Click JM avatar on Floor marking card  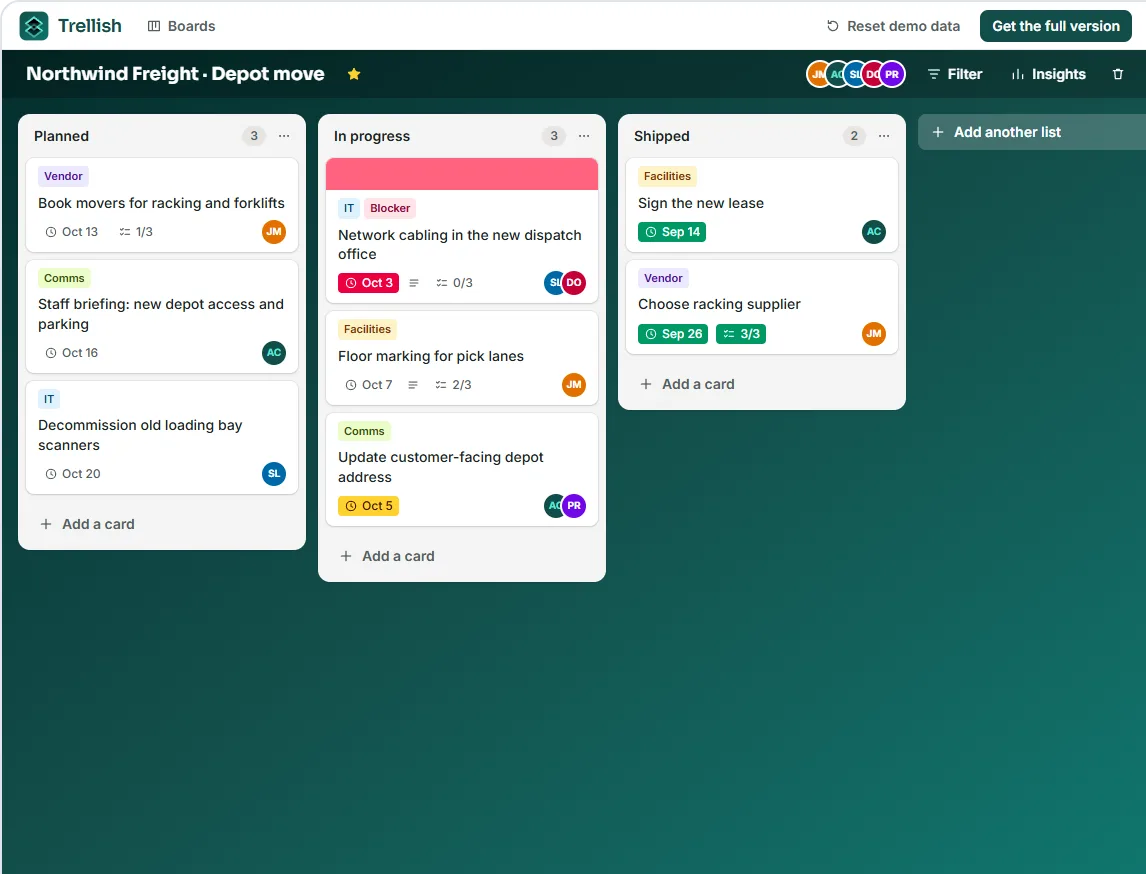(574, 384)
